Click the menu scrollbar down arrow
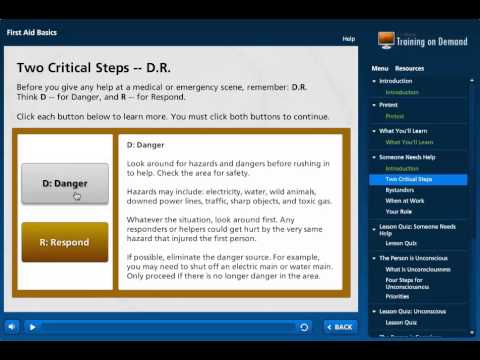The image size is (480, 360). pyautogui.click(x=472, y=332)
